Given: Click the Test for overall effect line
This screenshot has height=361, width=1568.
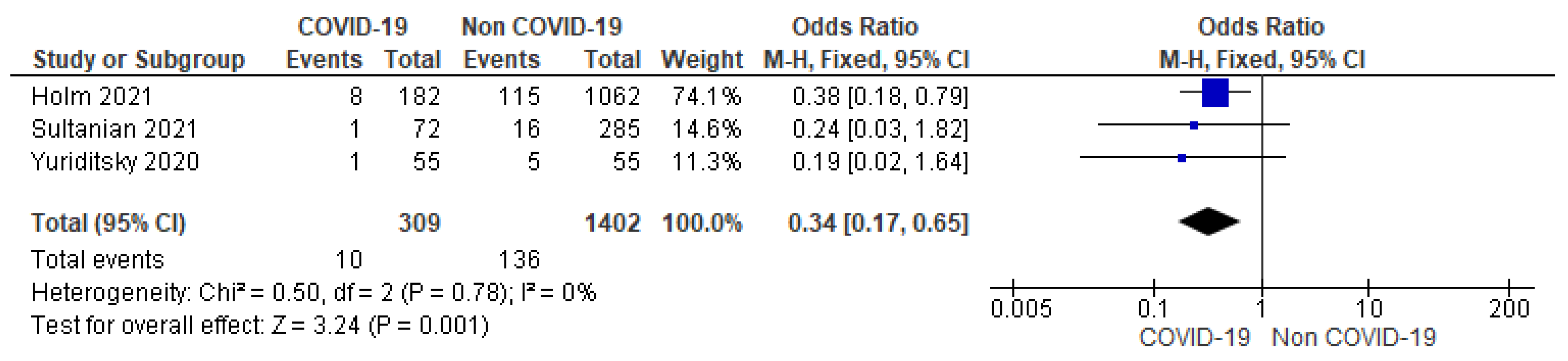Looking at the screenshot, I should pos(259,325).
